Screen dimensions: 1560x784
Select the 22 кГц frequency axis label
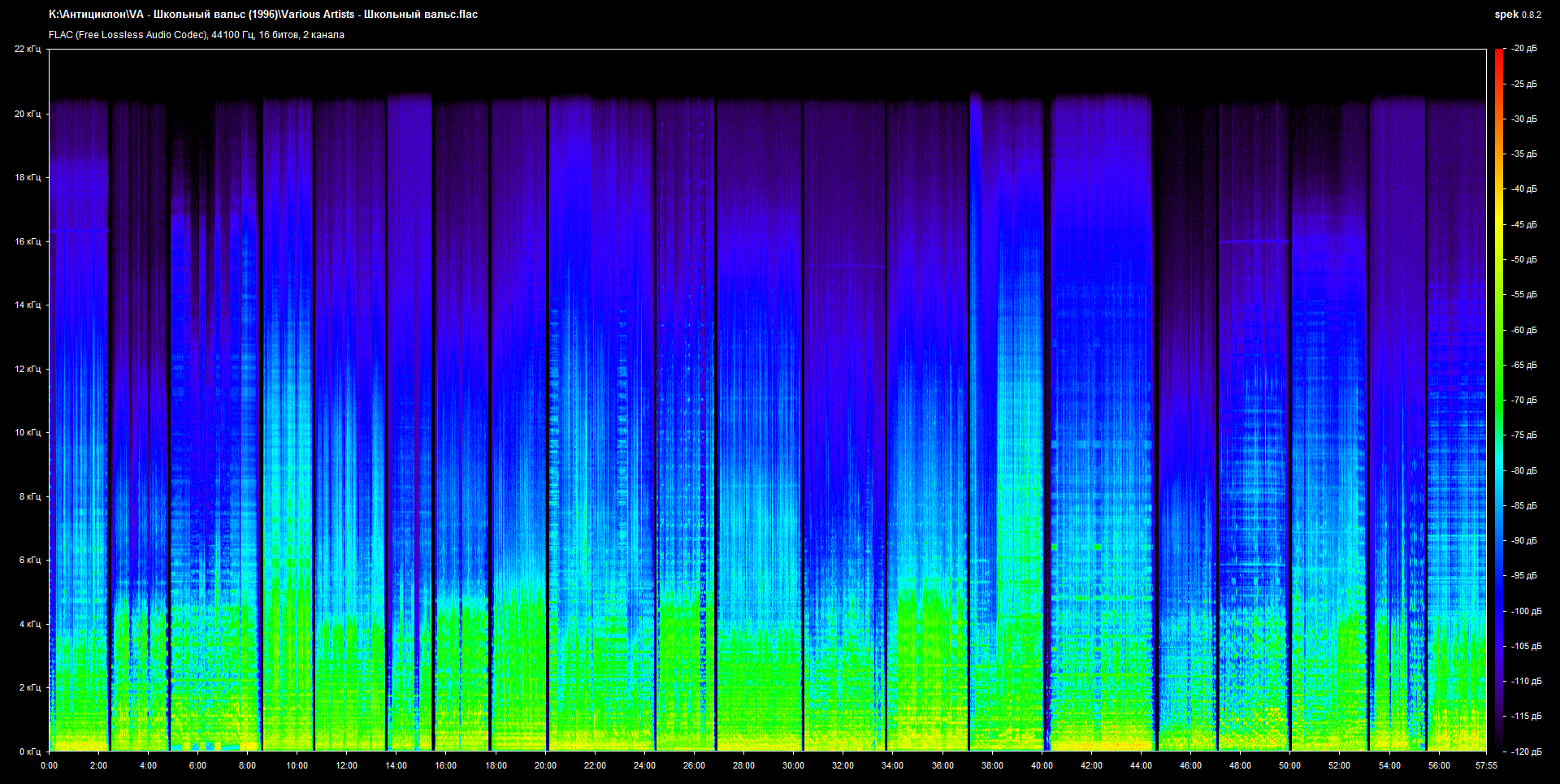click(27, 49)
